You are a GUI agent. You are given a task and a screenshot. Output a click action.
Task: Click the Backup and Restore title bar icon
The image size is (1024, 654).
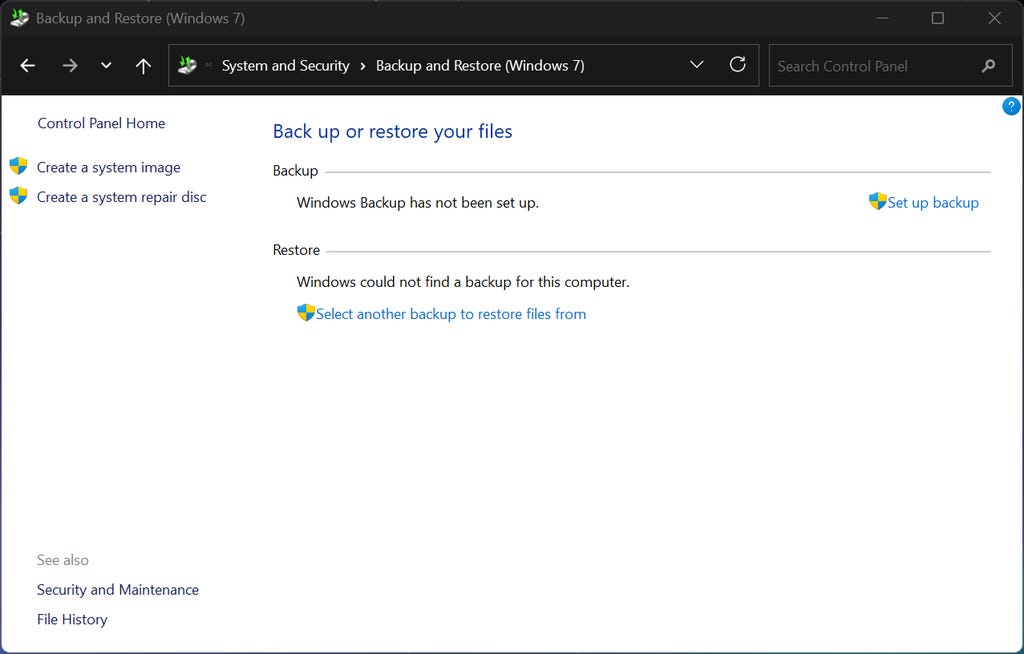(19, 18)
